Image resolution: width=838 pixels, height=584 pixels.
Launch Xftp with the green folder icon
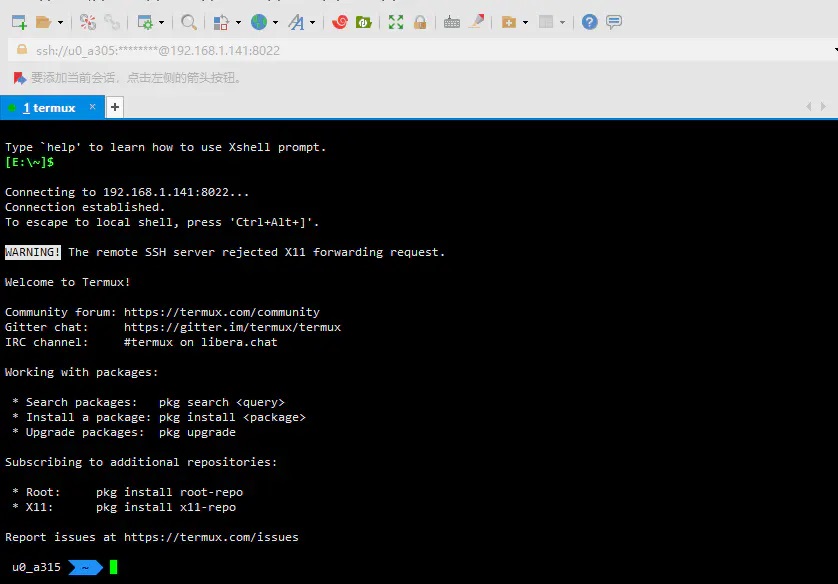[x=364, y=22]
